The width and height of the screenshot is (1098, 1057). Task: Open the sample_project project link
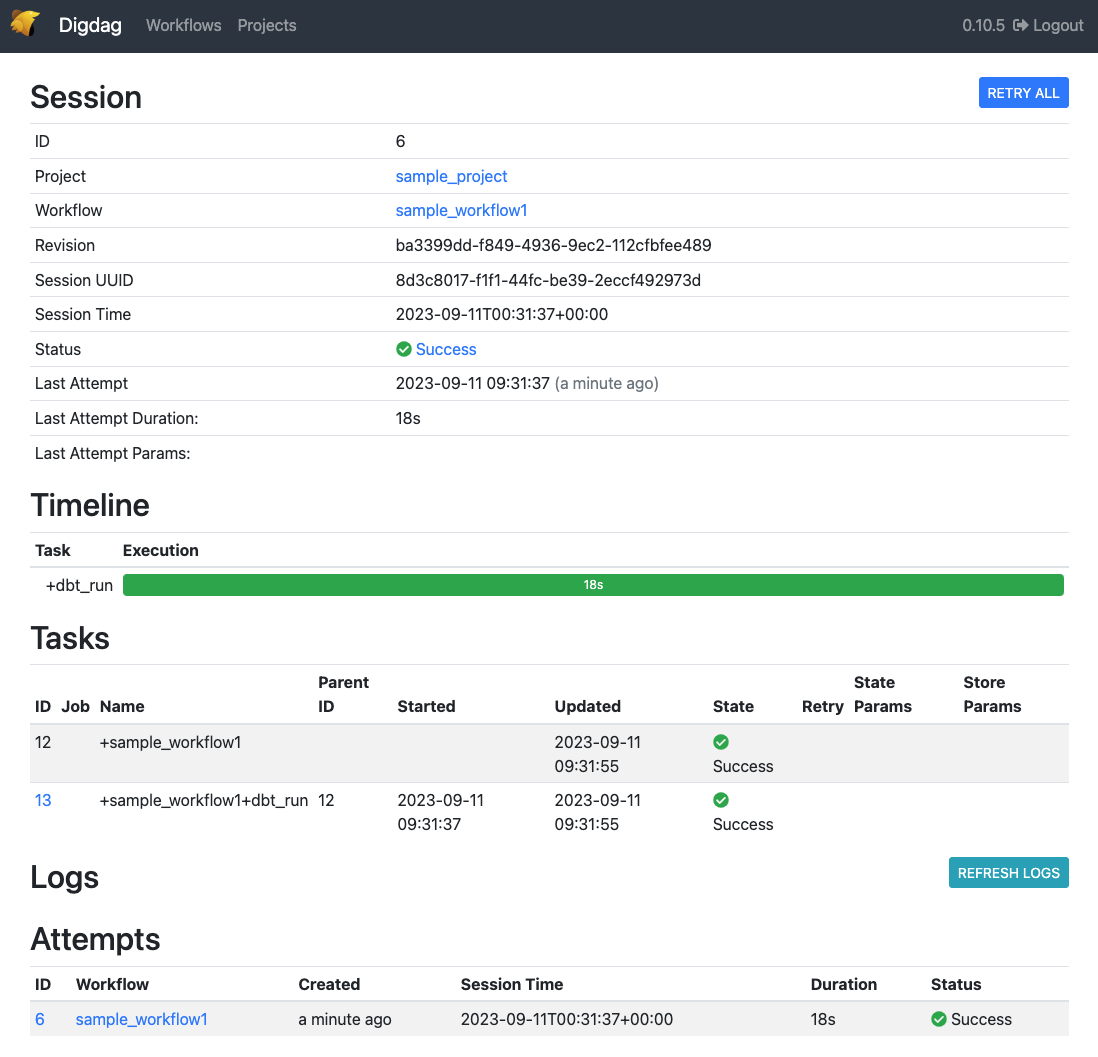(451, 176)
